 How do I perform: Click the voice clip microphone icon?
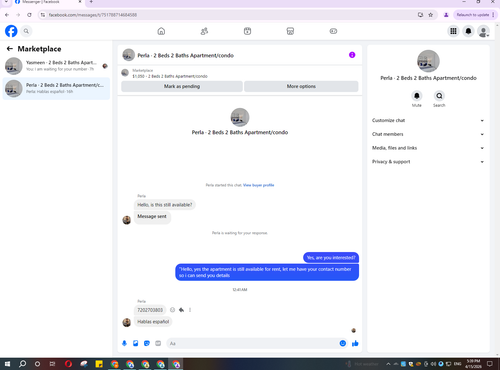(124, 343)
